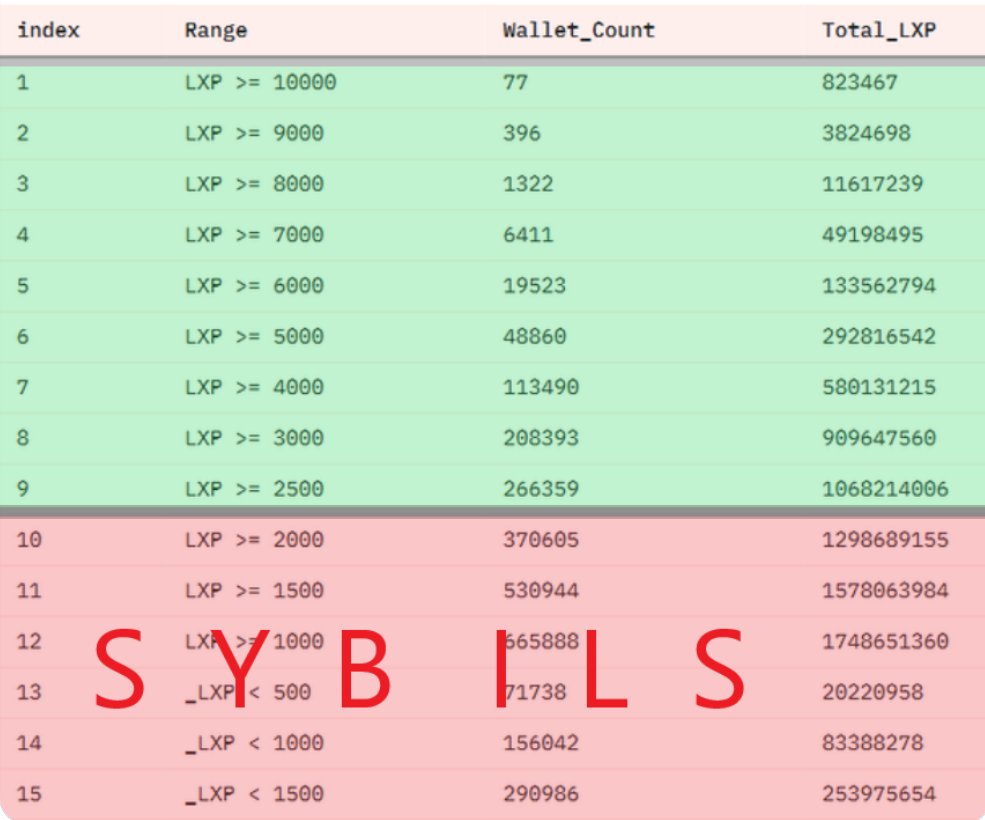
Task: Click the 'Total_LXP' column header
Action: pos(879,30)
